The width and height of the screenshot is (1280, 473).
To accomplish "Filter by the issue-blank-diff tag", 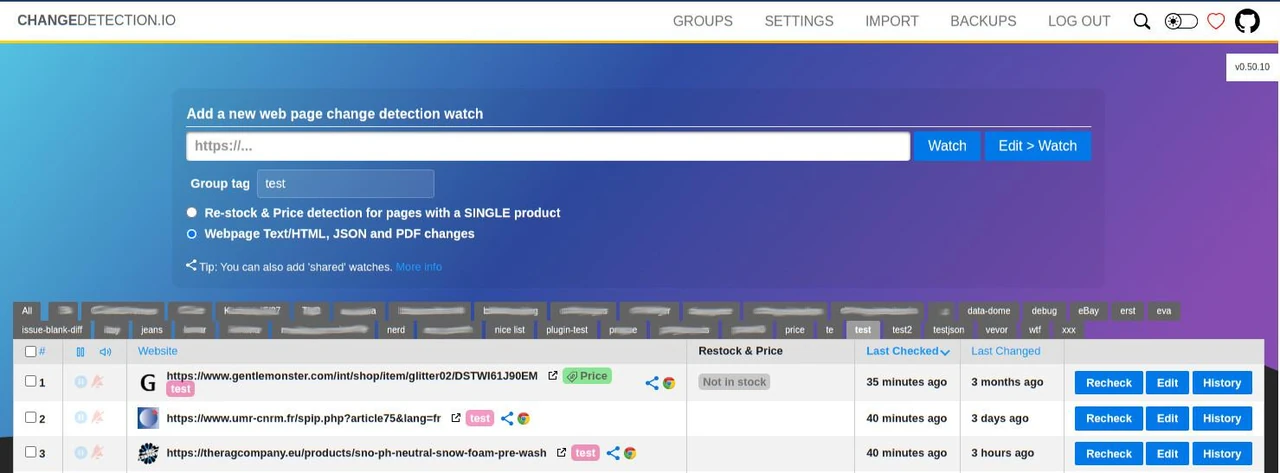I will [x=52, y=330].
